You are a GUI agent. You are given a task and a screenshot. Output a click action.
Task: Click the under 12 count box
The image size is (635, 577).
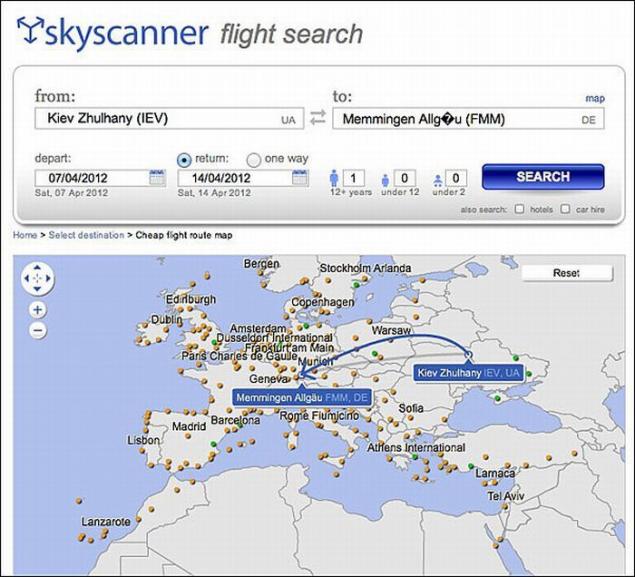[x=405, y=178]
